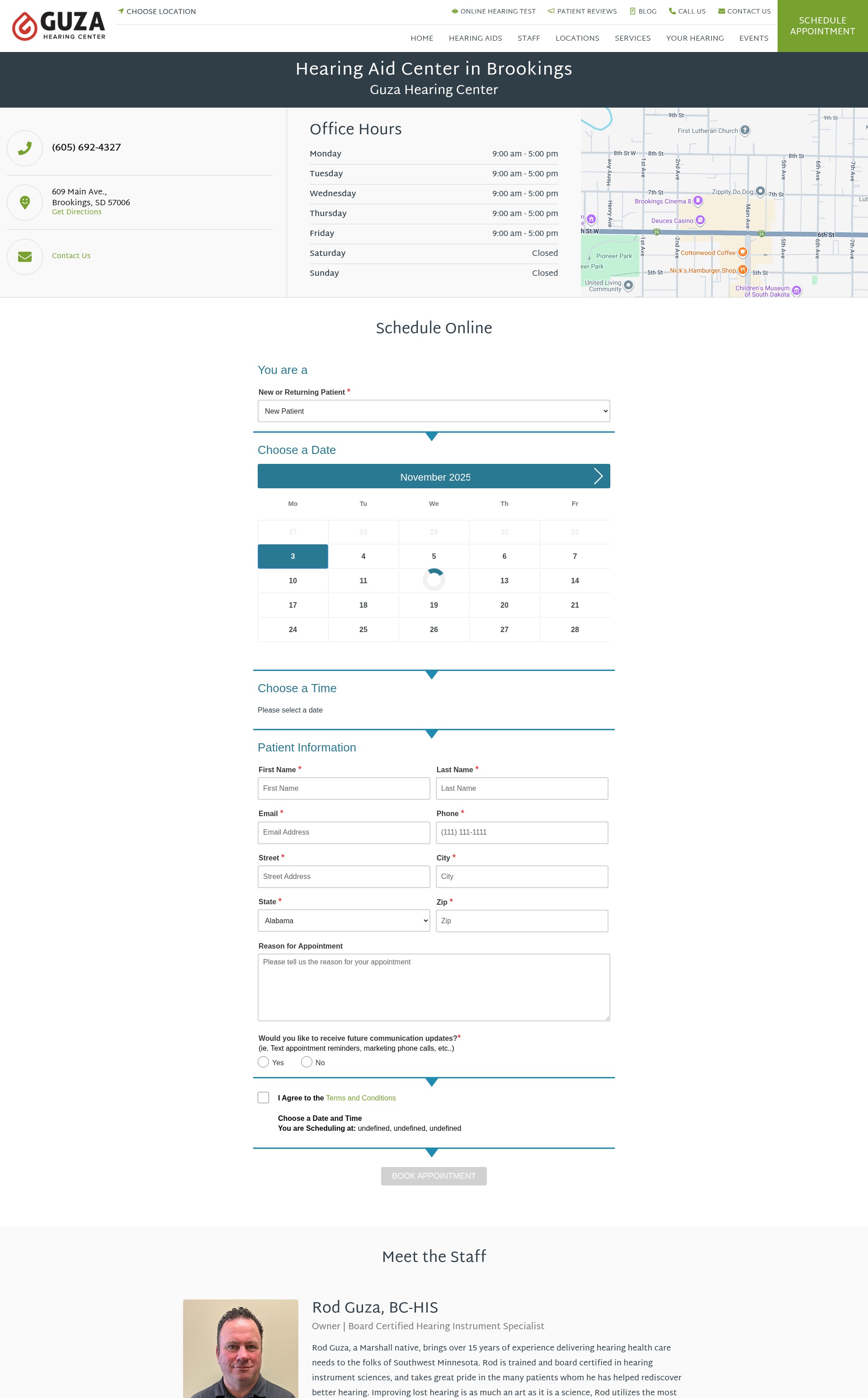Viewport: 868px width, 1398px height.
Task: Click the Contact Us link beside envelope
Action: (71, 256)
